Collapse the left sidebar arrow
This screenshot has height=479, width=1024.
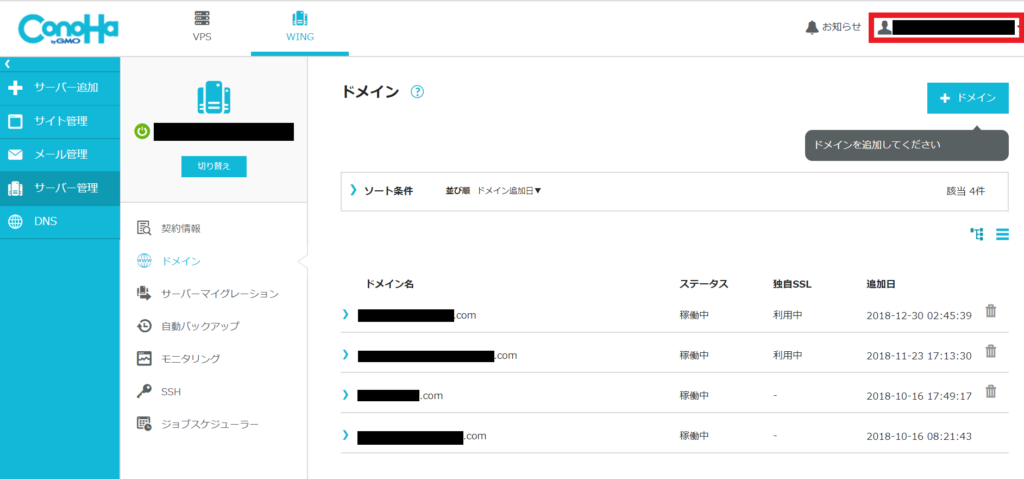[x=7, y=64]
